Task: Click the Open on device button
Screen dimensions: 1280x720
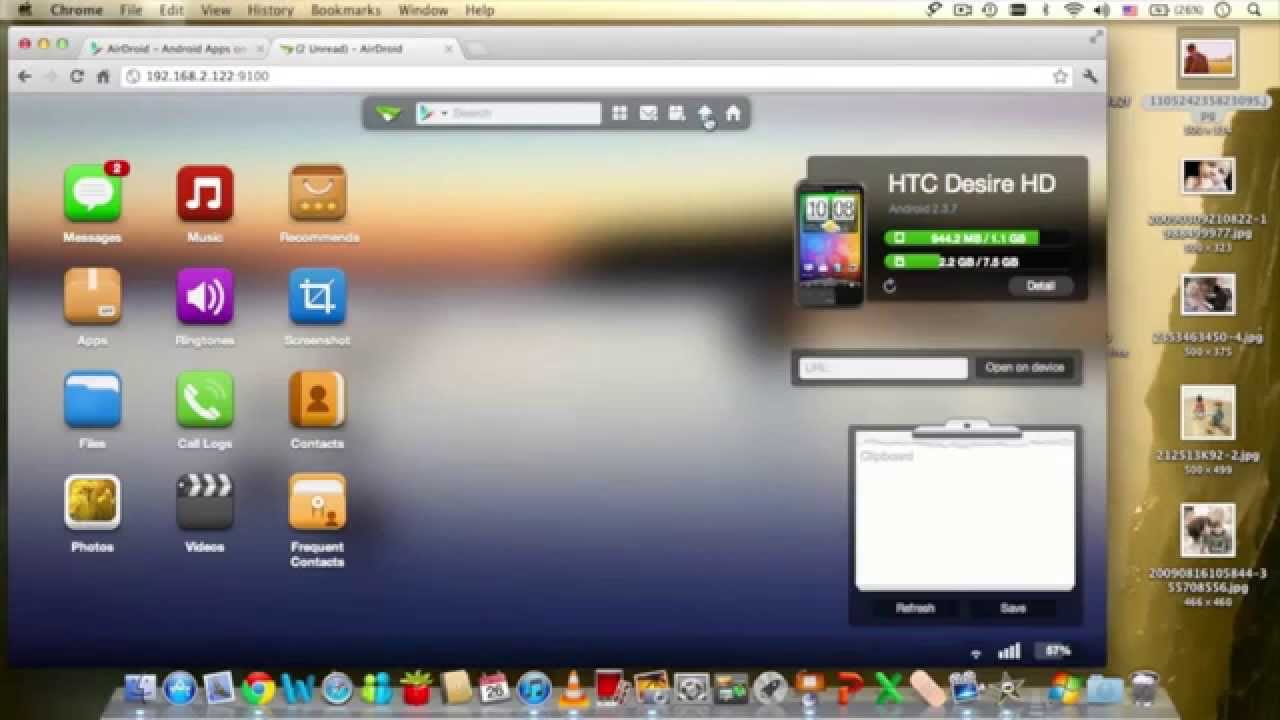Action: point(1025,368)
